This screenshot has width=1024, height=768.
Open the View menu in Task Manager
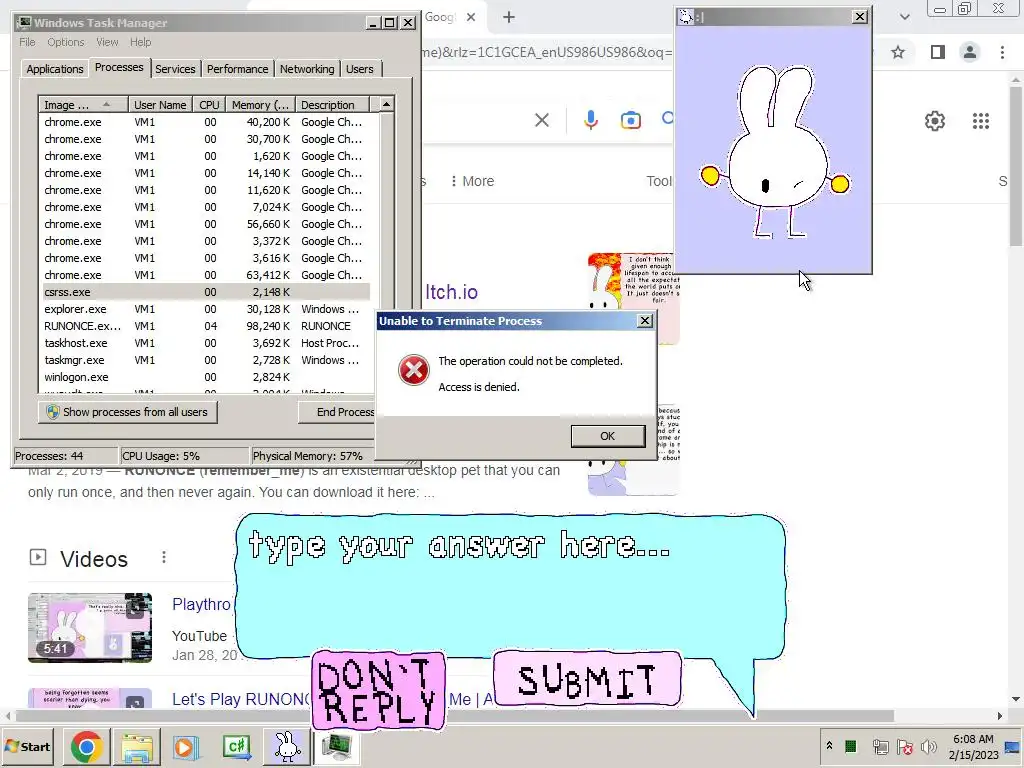tap(107, 42)
